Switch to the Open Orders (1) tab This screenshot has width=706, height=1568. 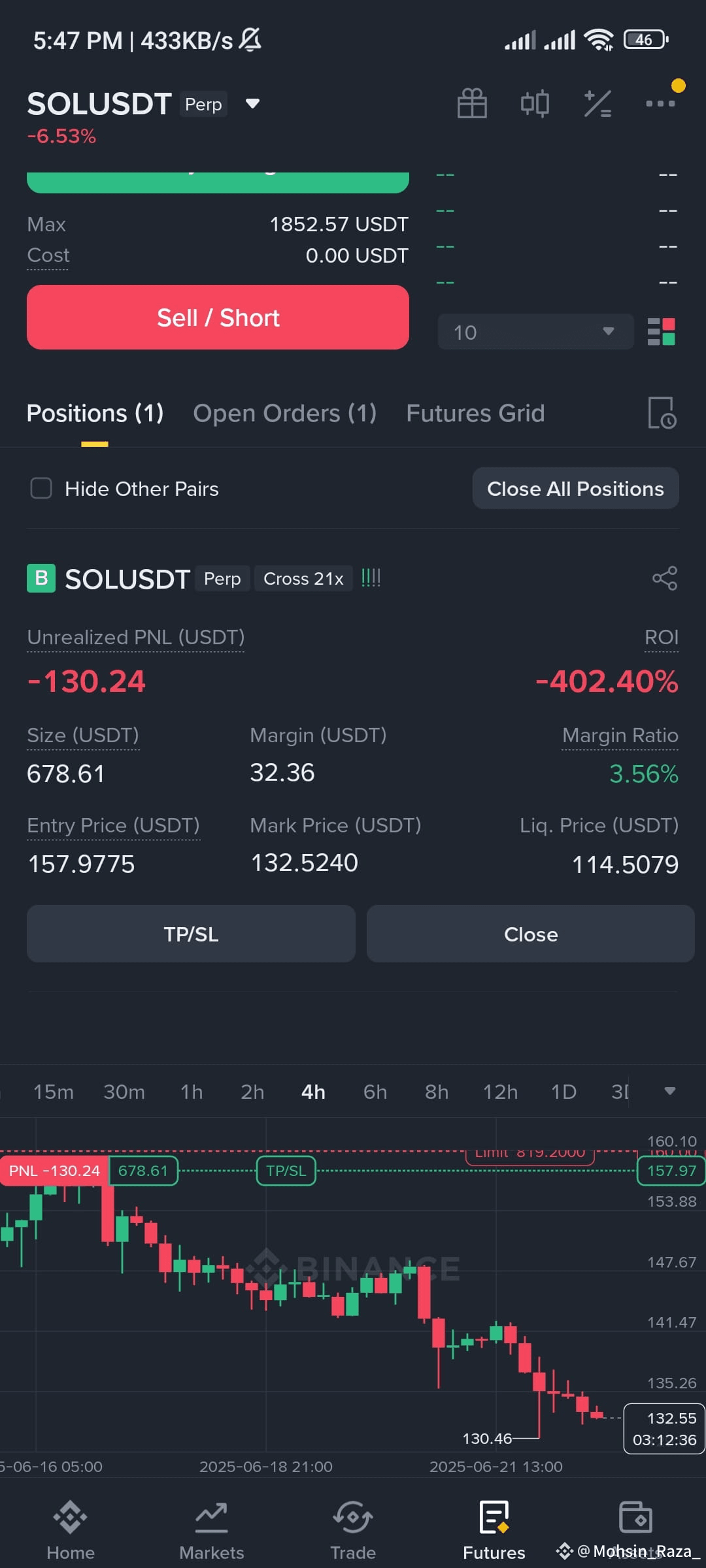tap(284, 413)
